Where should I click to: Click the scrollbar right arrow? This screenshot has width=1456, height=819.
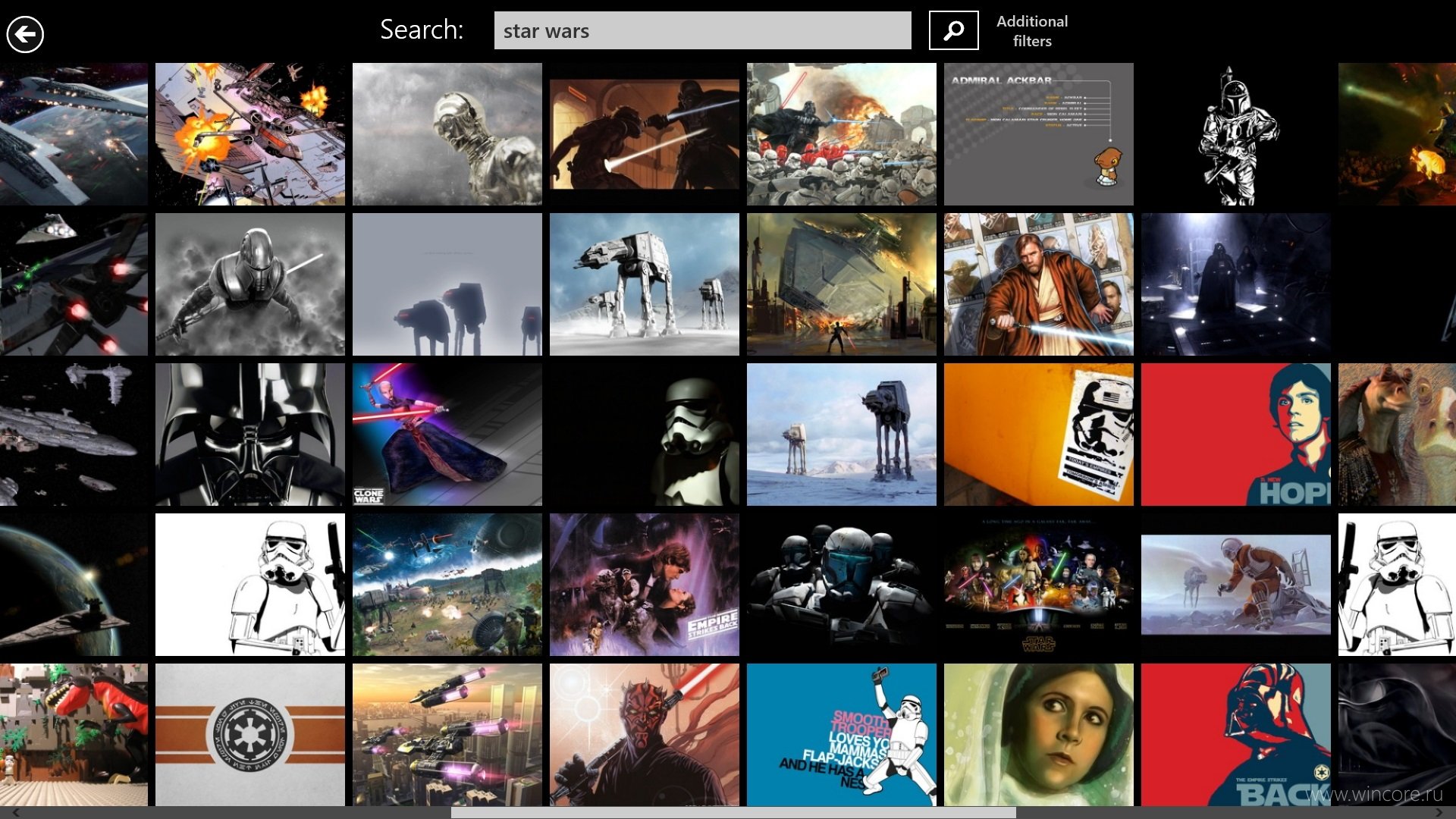pos(1439,812)
